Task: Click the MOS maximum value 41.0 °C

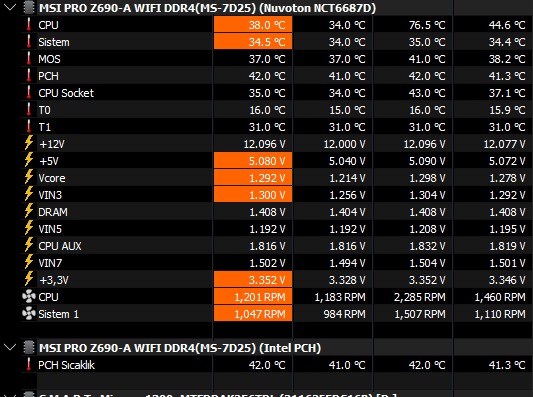Action: point(427,59)
